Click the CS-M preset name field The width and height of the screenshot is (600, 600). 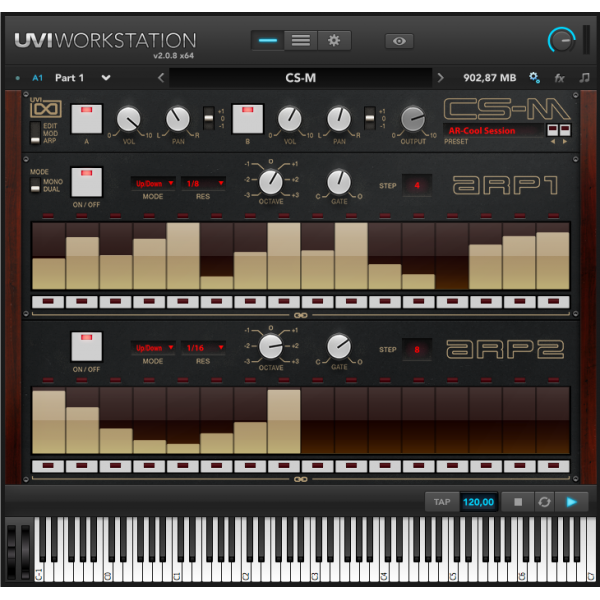(301, 78)
